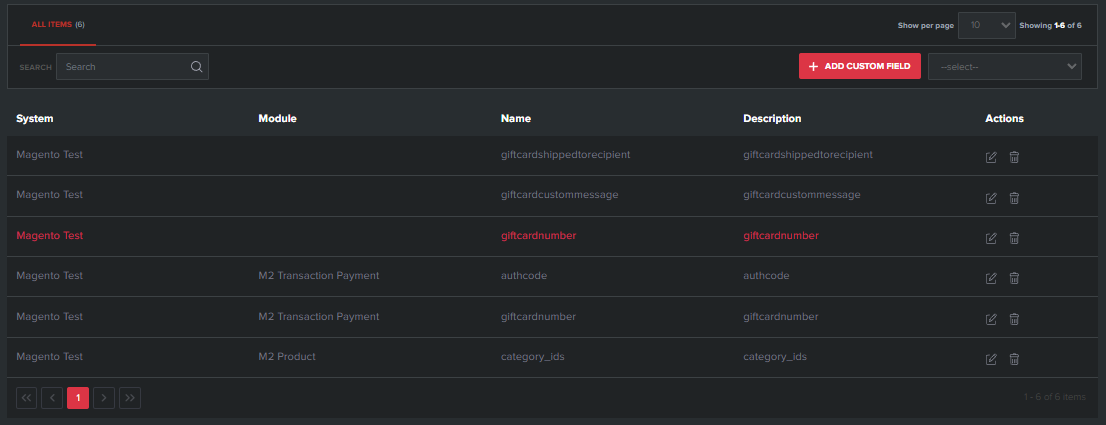This screenshot has height=425, width=1106.
Task: Delete the category_ids custom field
Action: click(1014, 359)
